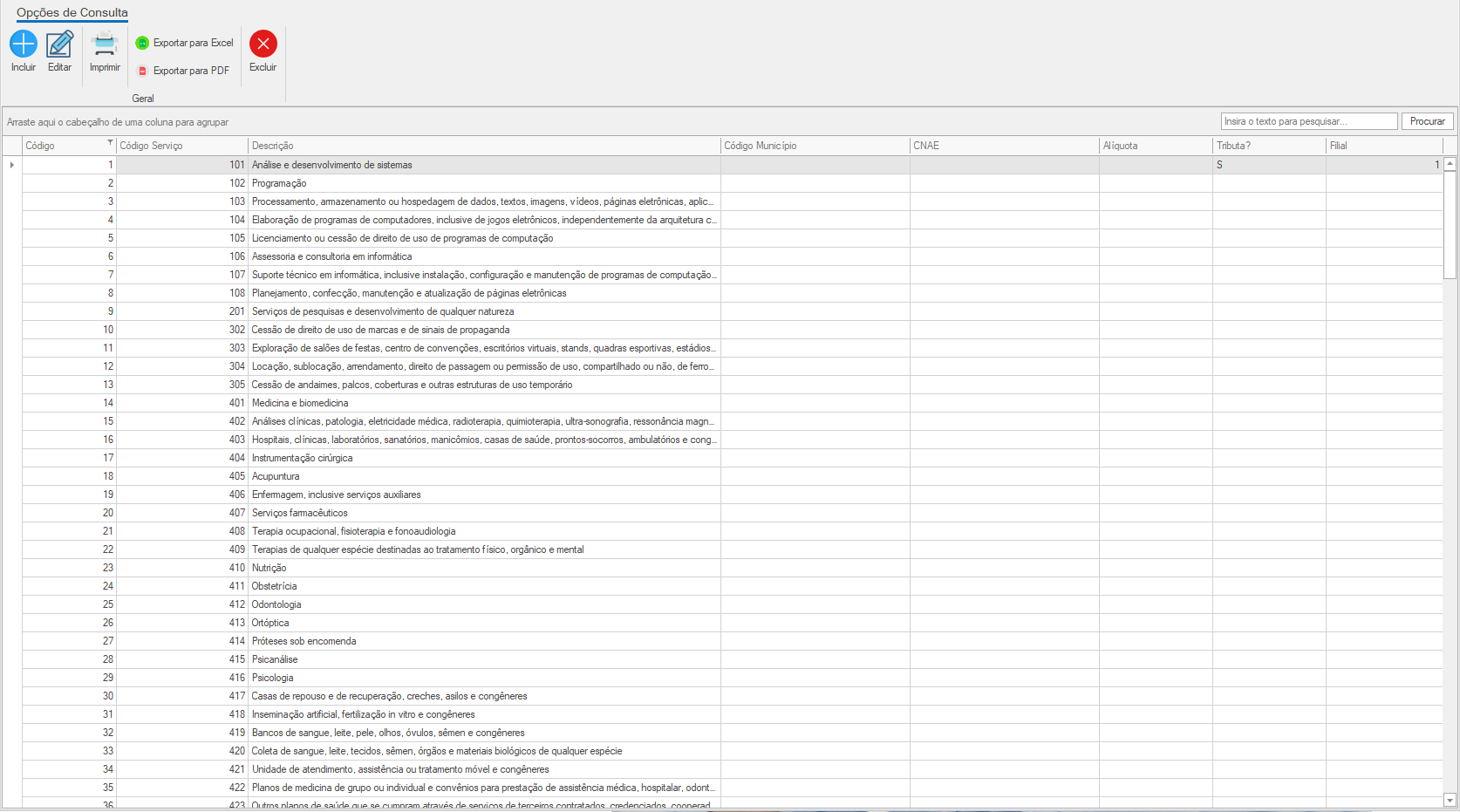This screenshot has width=1460, height=812.
Task: Click the vertical scrollbar thumb
Action: 1450,224
